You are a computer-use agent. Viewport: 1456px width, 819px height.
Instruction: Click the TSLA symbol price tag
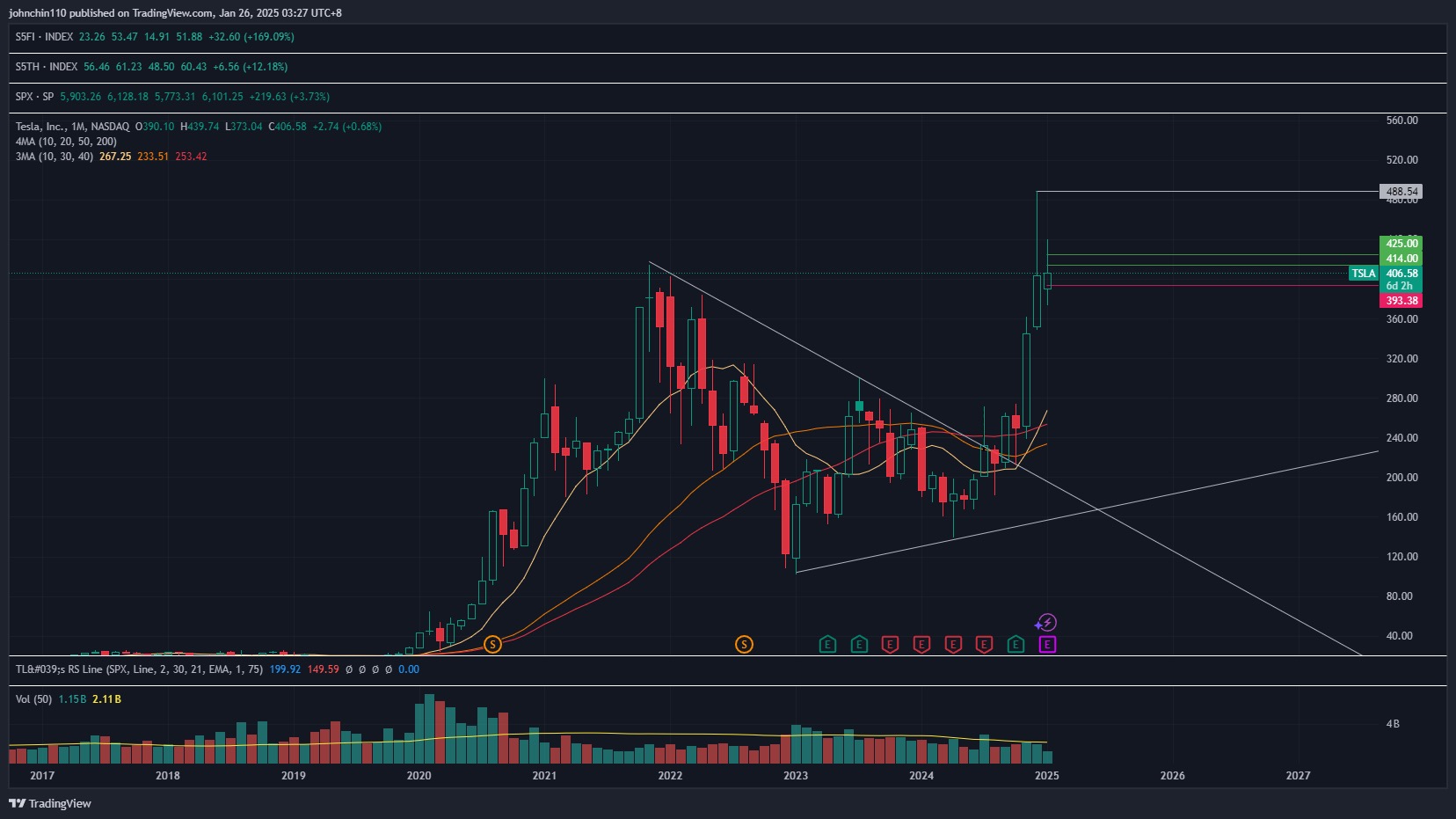(1364, 274)
